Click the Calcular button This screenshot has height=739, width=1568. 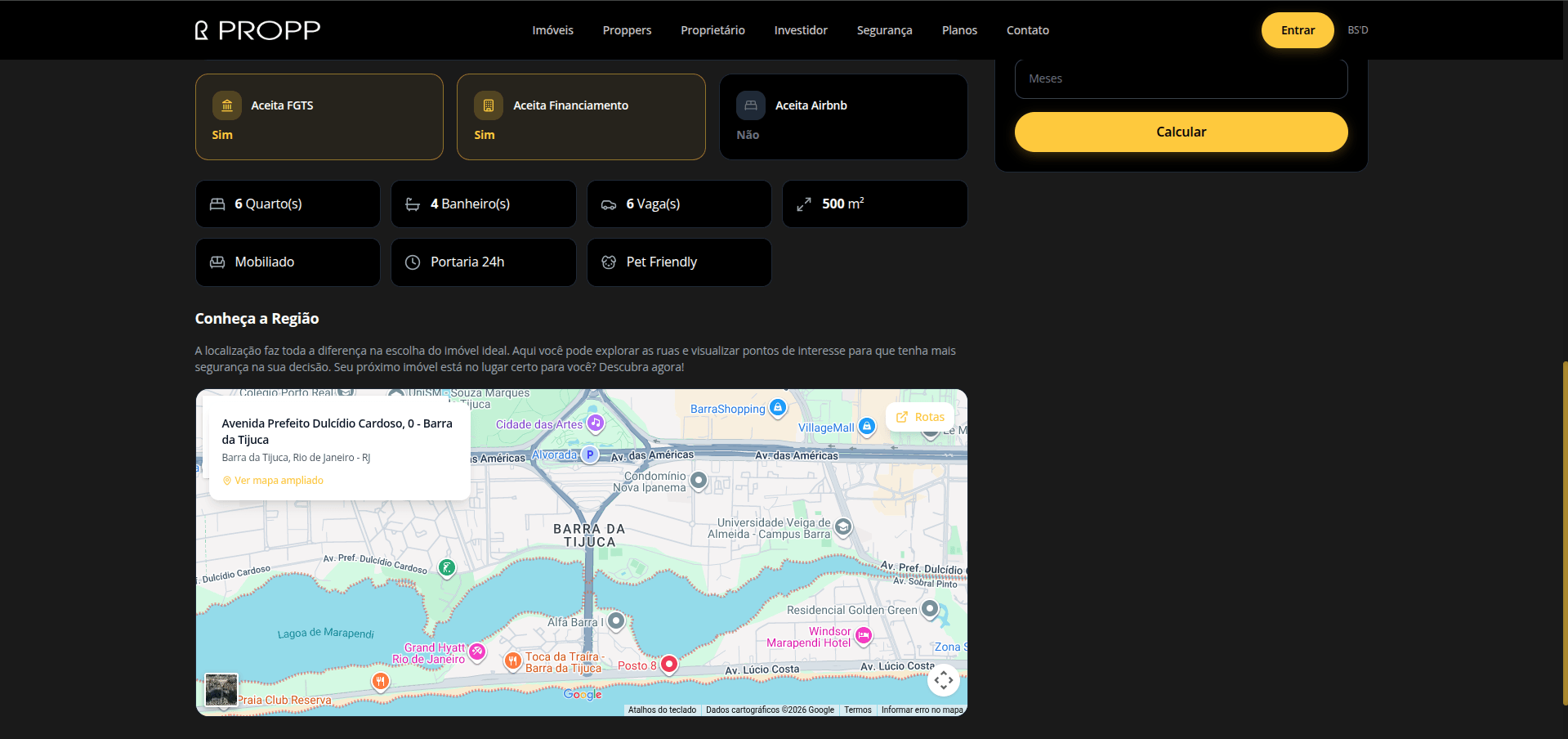[1181, 132]
